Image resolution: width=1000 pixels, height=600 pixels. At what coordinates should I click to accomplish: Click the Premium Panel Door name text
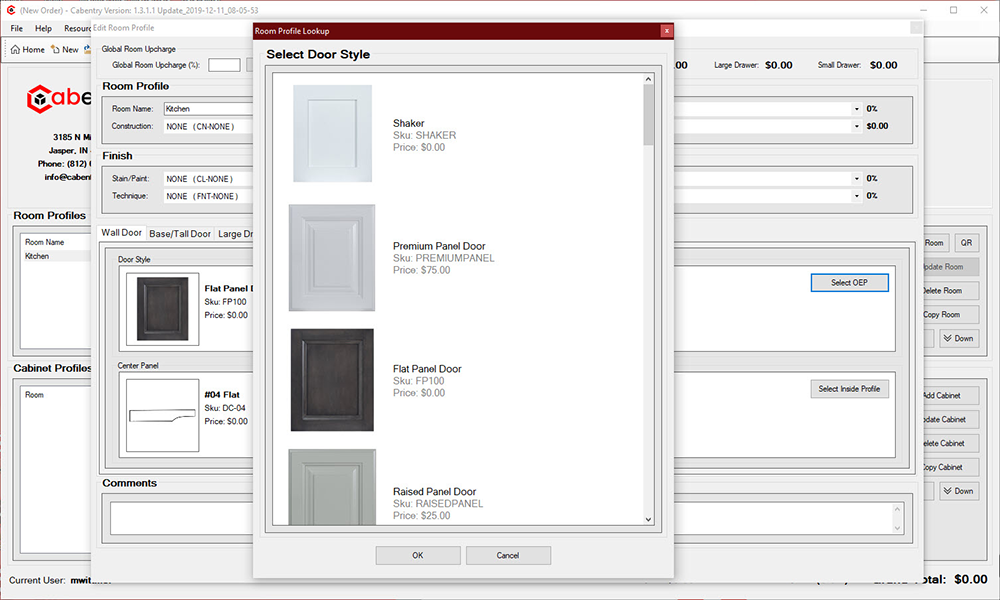439,246
